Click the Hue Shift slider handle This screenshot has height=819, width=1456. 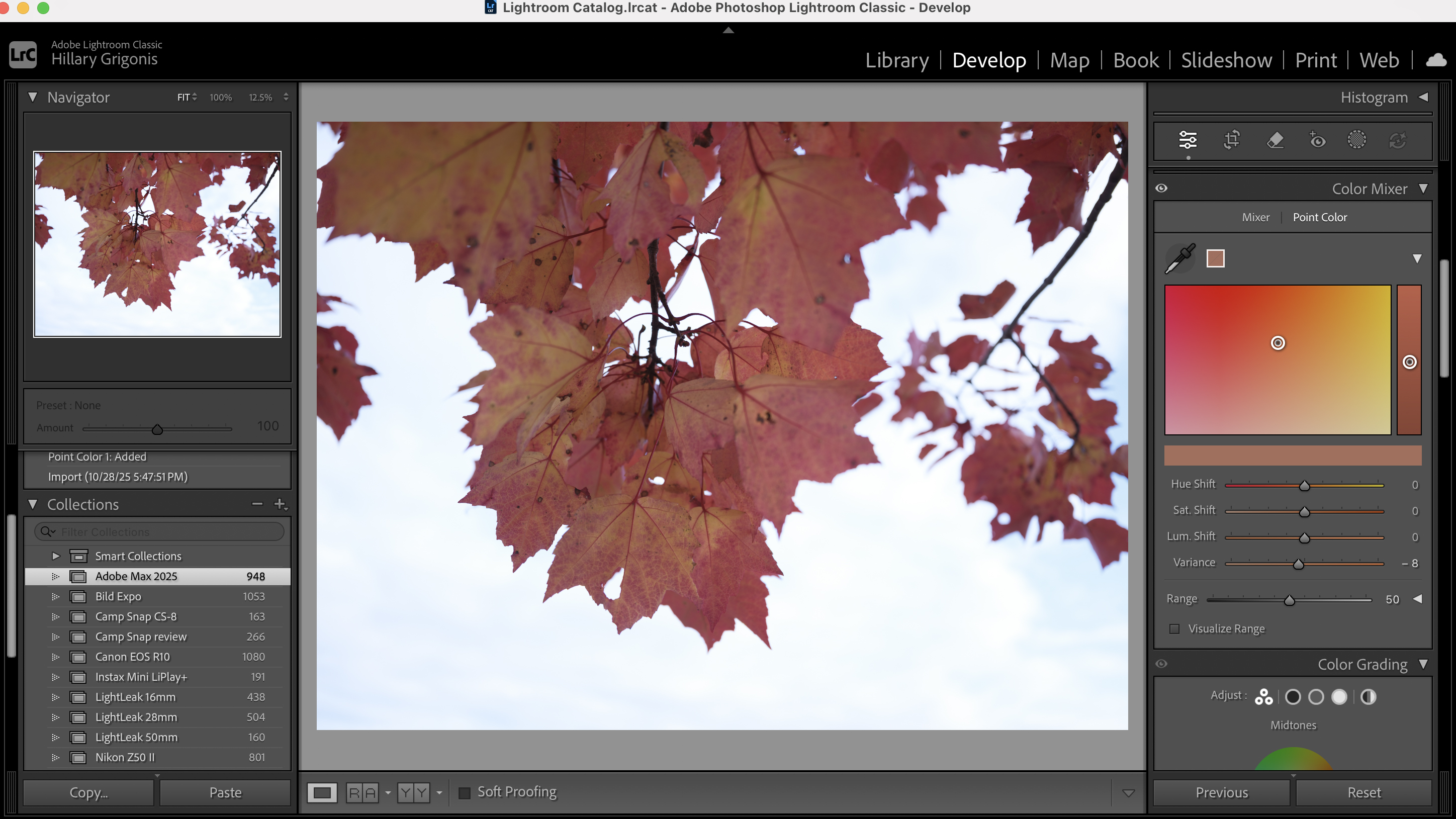(1305, 486)
